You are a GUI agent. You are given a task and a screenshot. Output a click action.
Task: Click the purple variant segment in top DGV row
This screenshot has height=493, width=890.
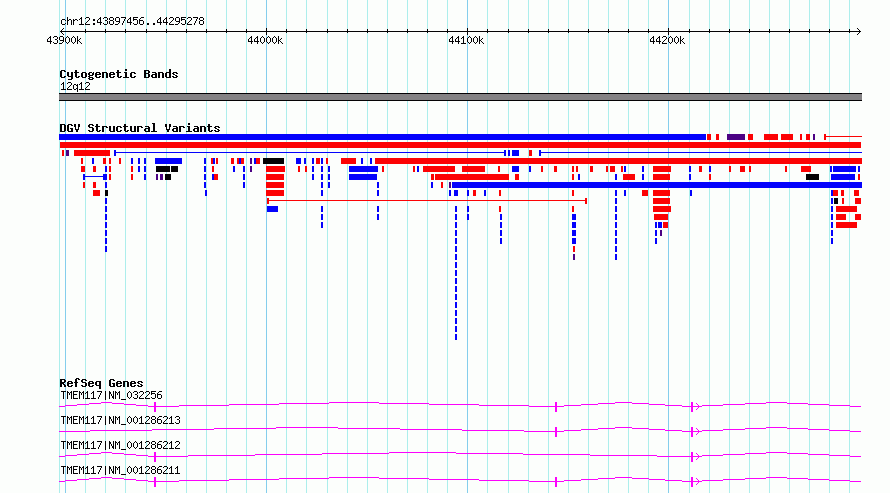(736, 137)
